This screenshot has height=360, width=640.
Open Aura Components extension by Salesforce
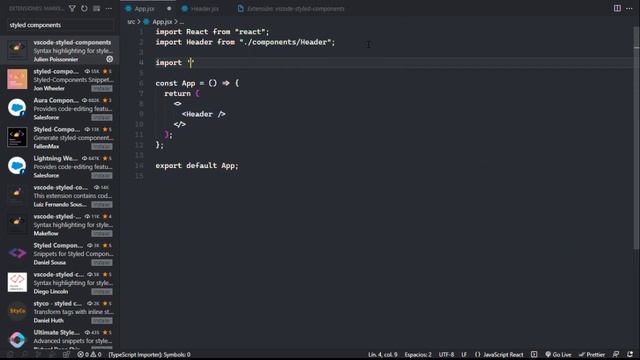60,108
